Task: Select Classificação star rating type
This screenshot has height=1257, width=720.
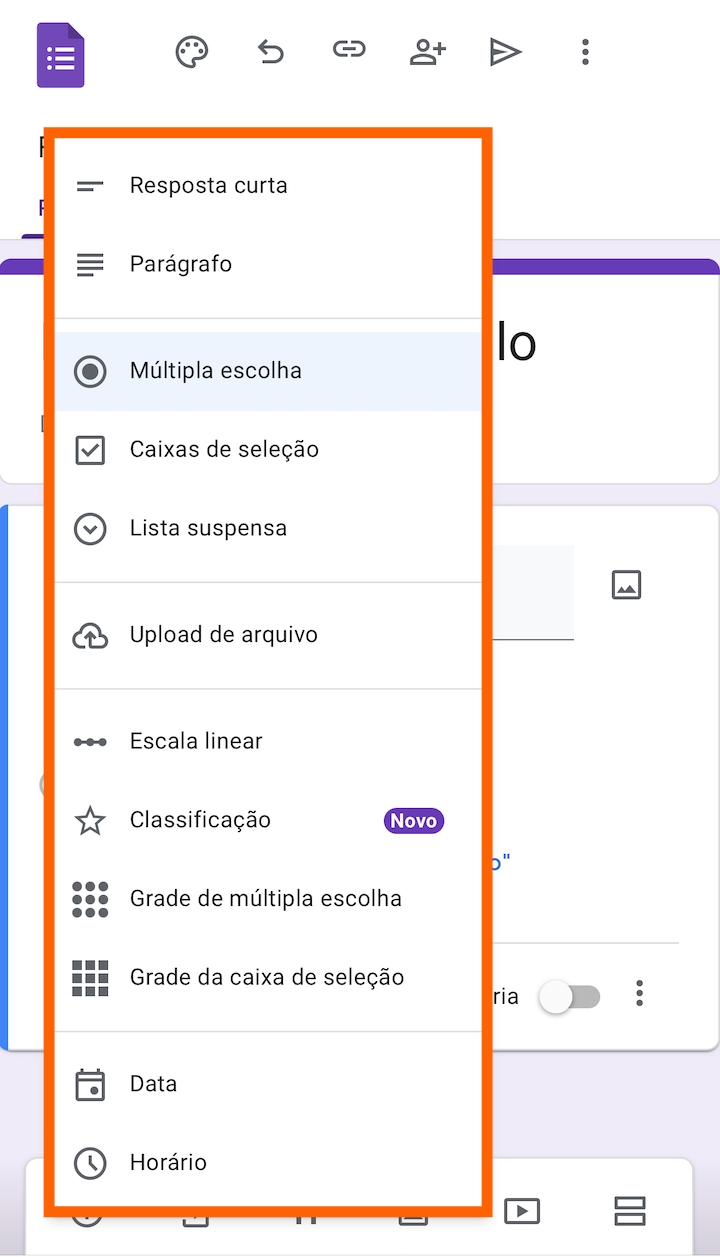Action: click(x=268, y=821)
